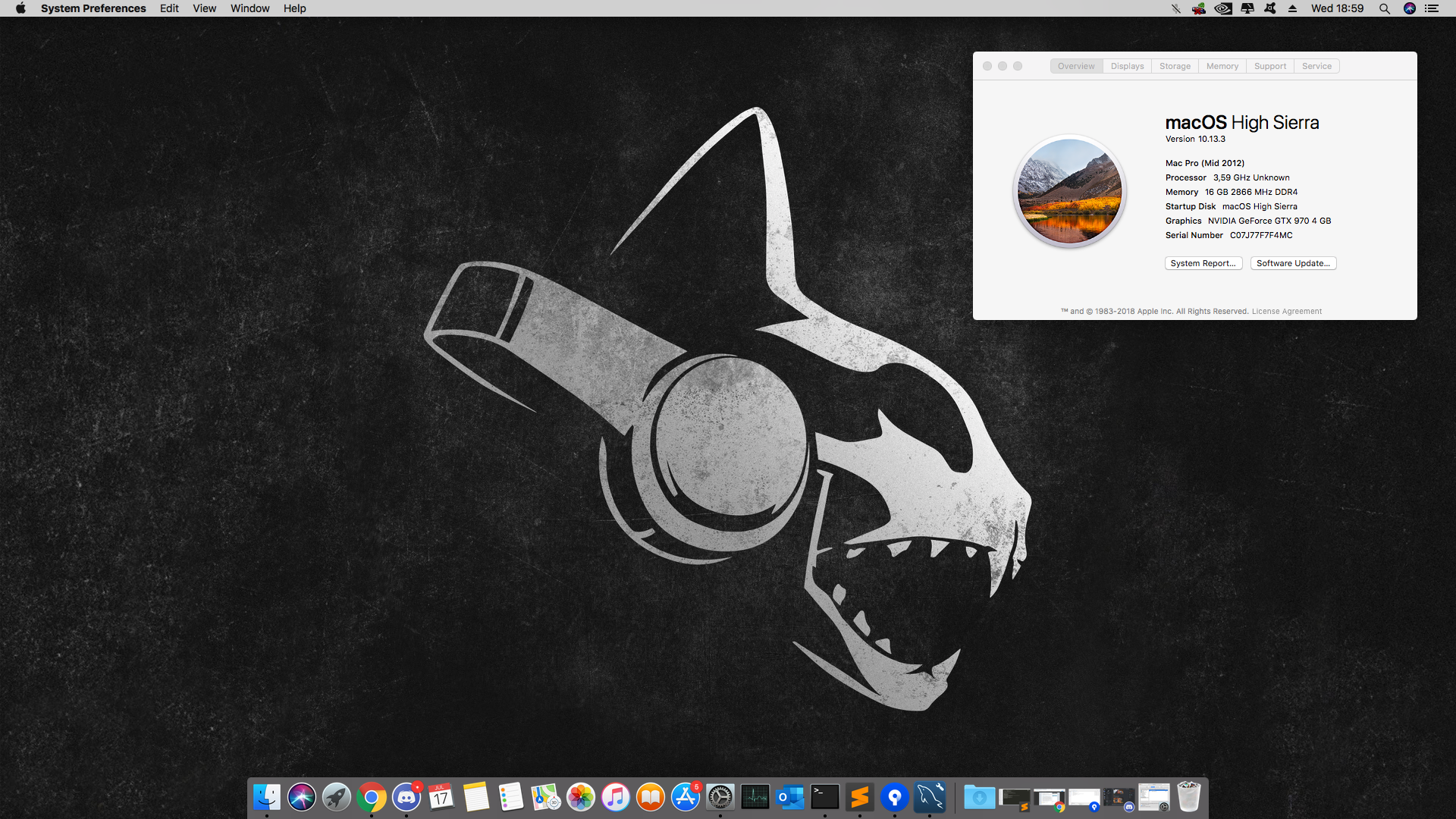Screen dimensions: 1456x819
Task: Open the Notification Center list icon
Action: (1432, 8)
